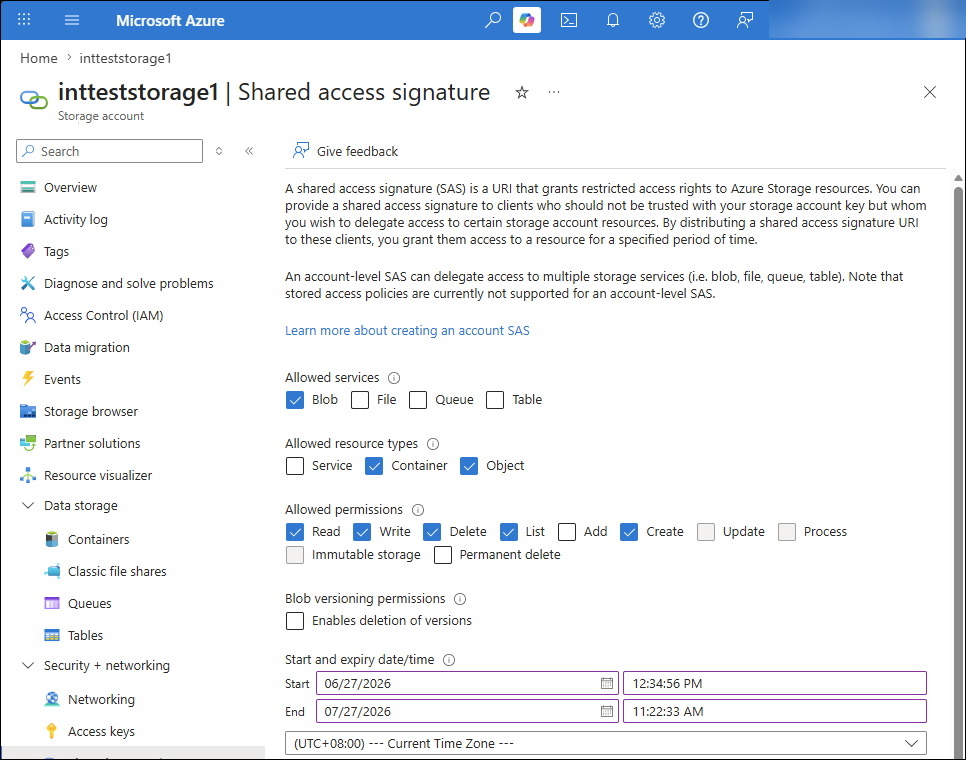
Task: Click the sidebar Search field
Action: tap(110, 151)
